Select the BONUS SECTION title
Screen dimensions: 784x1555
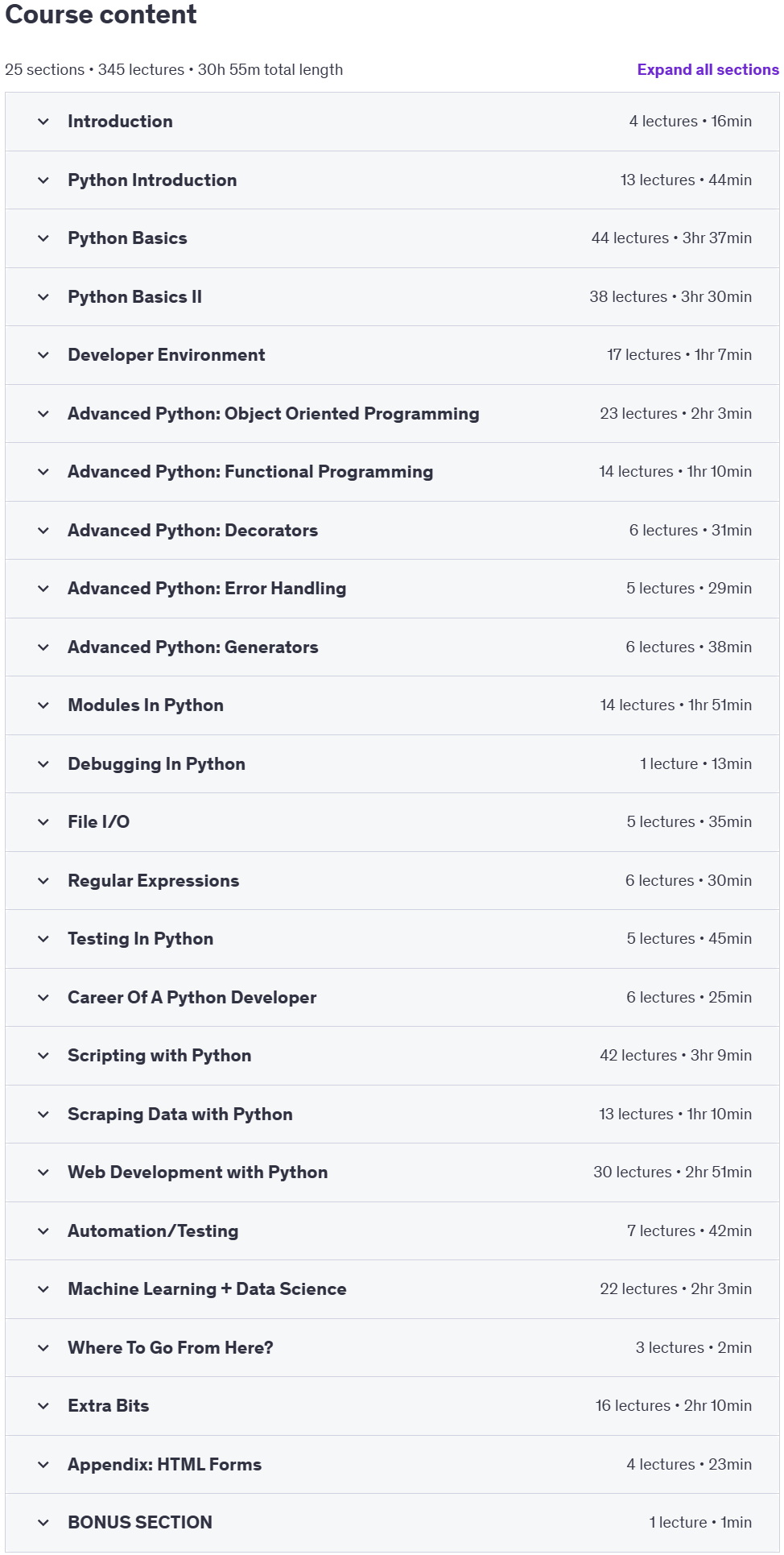tap(140, 1523)
